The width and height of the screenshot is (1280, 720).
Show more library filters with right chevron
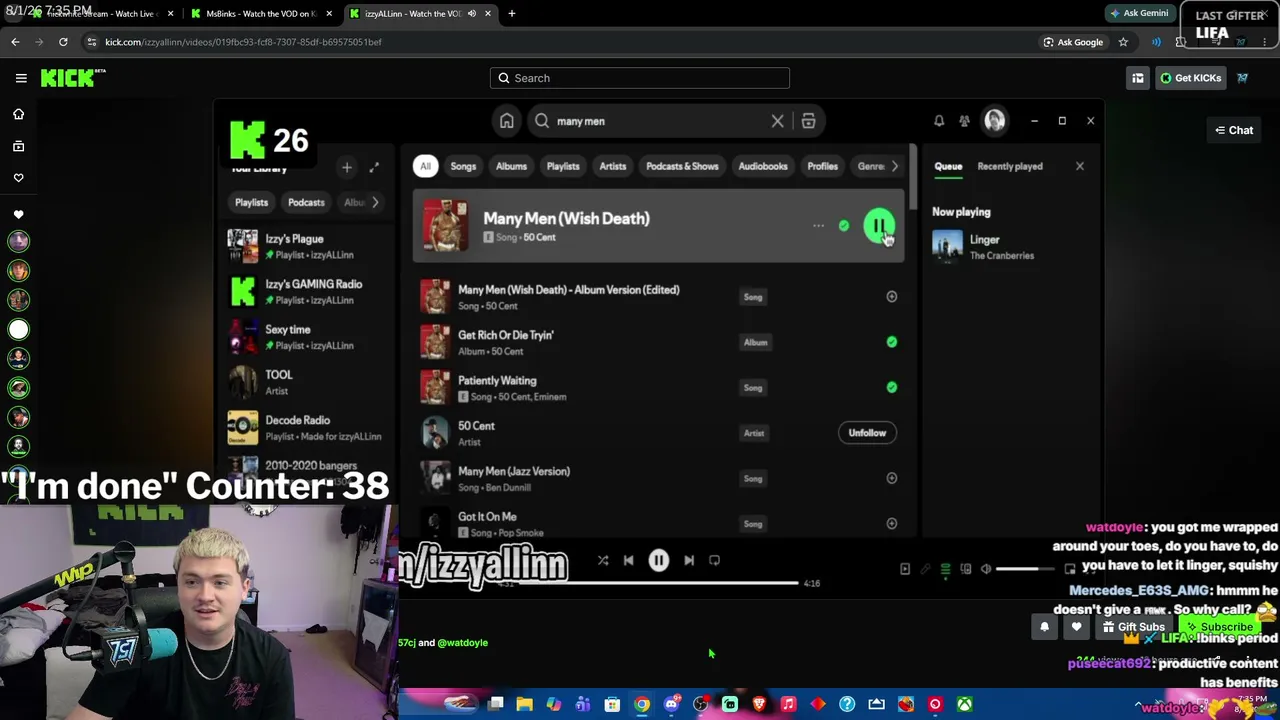(375, 202)
